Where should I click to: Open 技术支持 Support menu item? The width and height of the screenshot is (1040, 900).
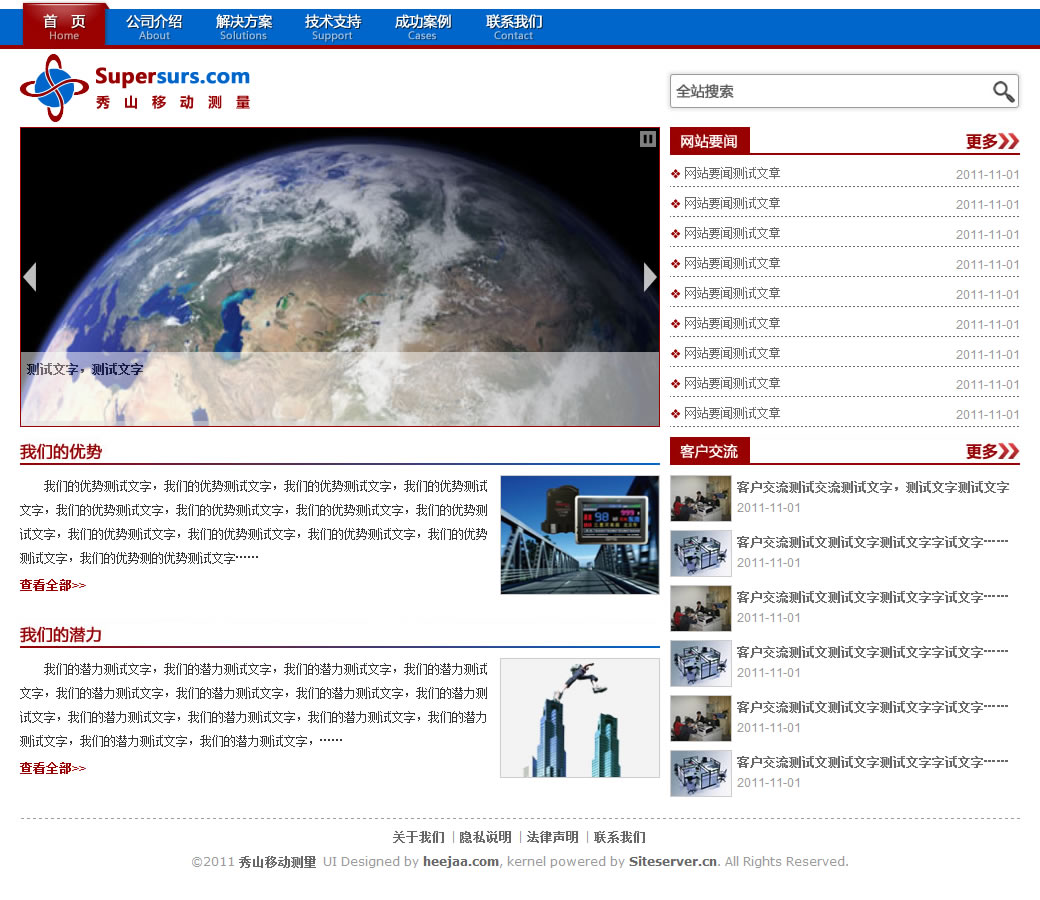pos(332,27)
